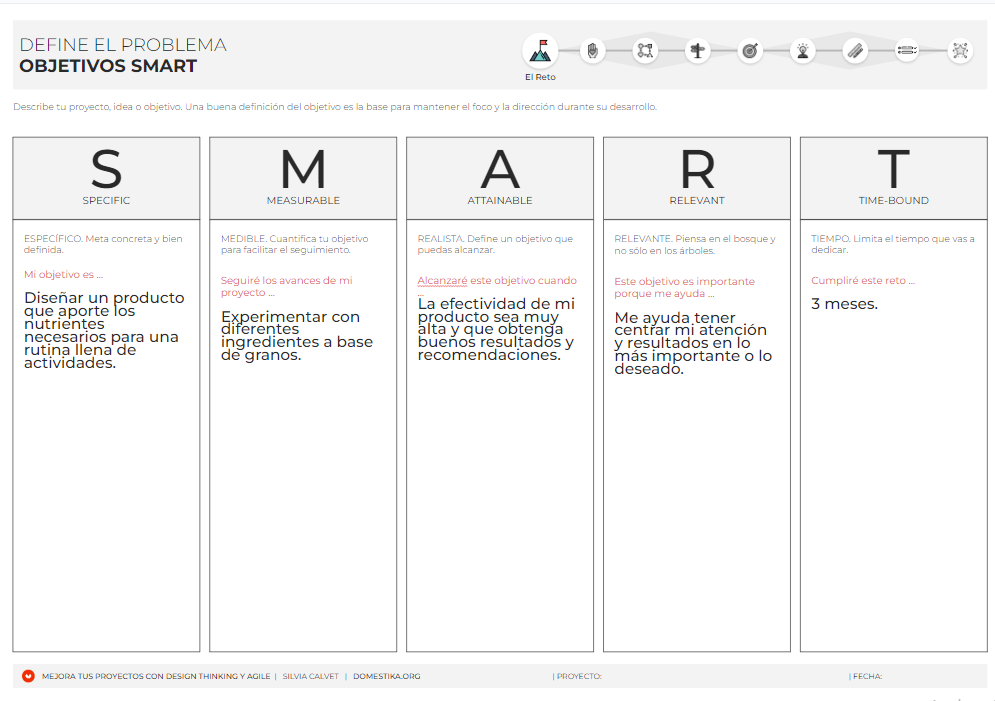Click the 'SPECIFIC' column label
Image resolution: width=995 pixels, height=701 pixels.
[x=106, y=200]
